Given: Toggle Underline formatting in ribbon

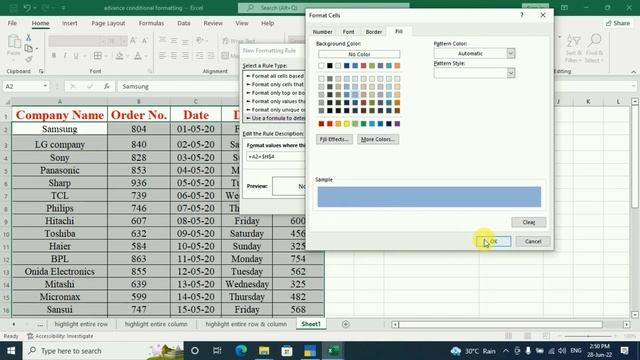Looking at the screenshot, I should pos(76,56).
